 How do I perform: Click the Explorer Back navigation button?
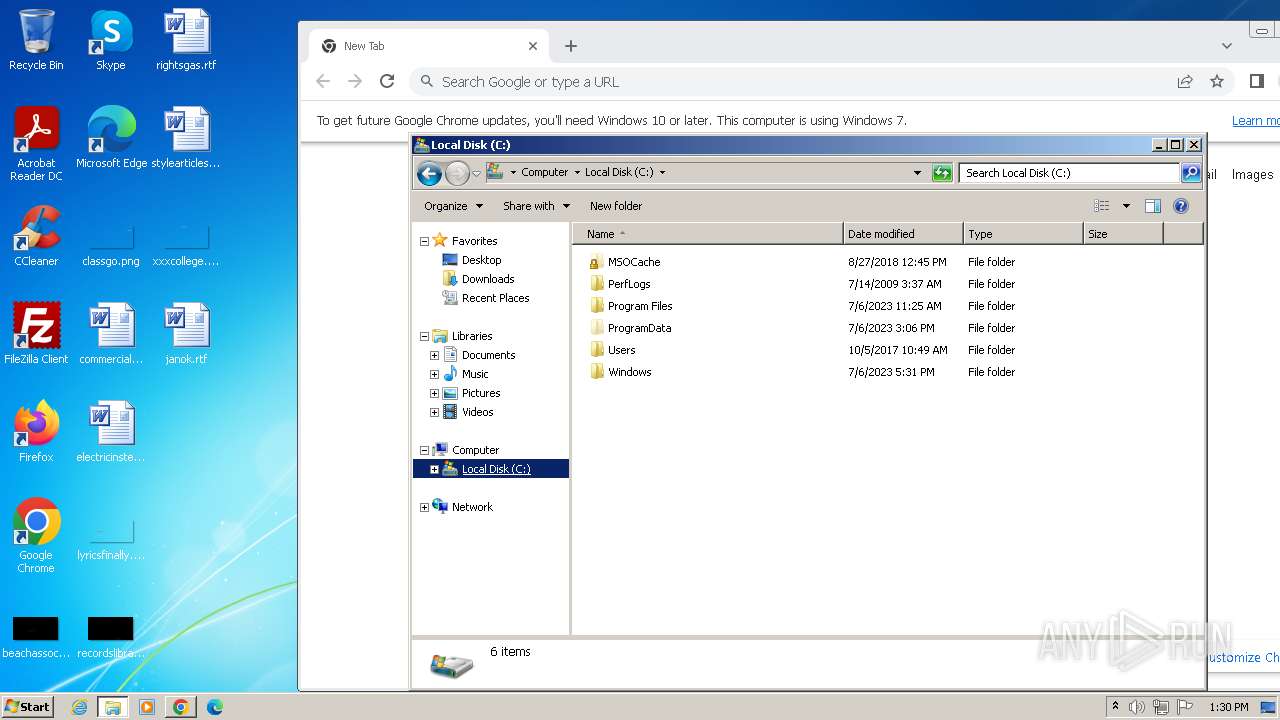pyautogui.click(x=429, y=173)
